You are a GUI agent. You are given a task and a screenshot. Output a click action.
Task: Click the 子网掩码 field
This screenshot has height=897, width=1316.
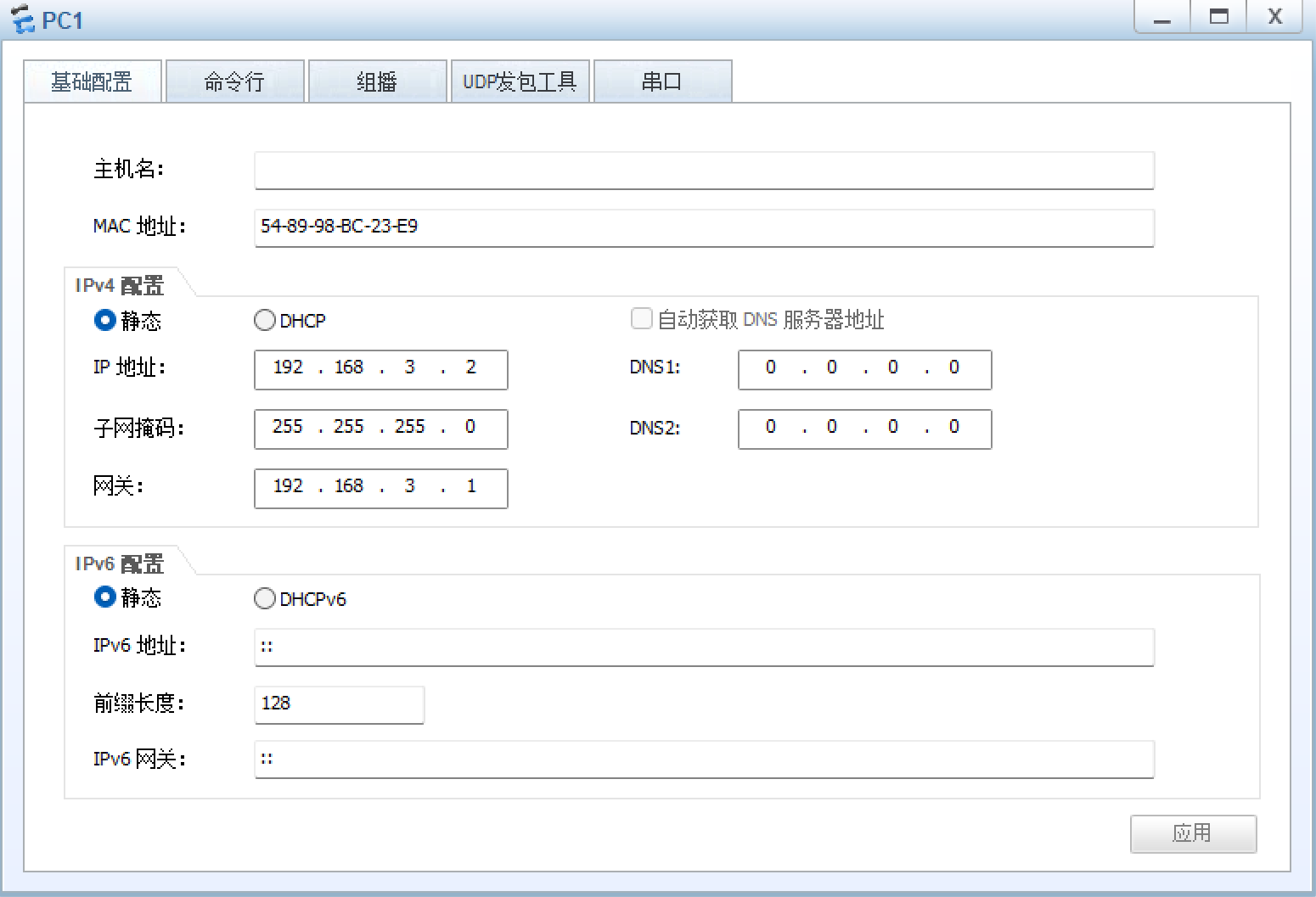(380, 429)
